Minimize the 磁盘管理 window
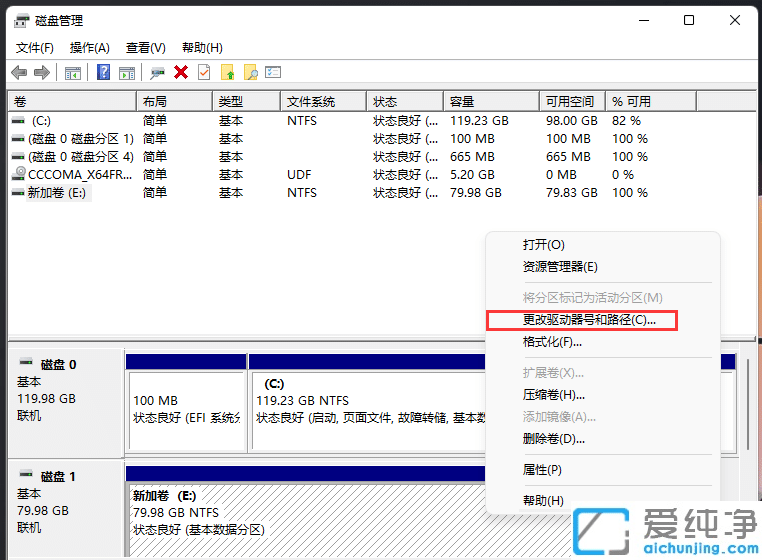The height and width of the screenshot is (560, 762). click(644, 20)
